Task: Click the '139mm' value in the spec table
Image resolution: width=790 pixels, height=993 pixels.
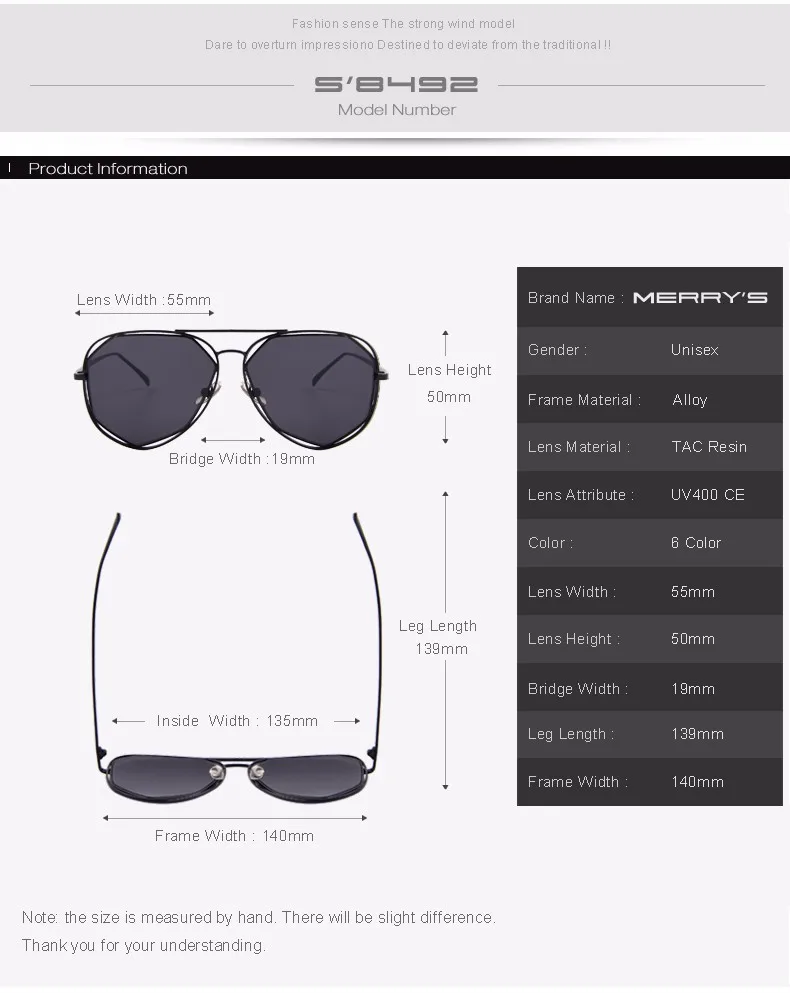Action: (698, 734)
